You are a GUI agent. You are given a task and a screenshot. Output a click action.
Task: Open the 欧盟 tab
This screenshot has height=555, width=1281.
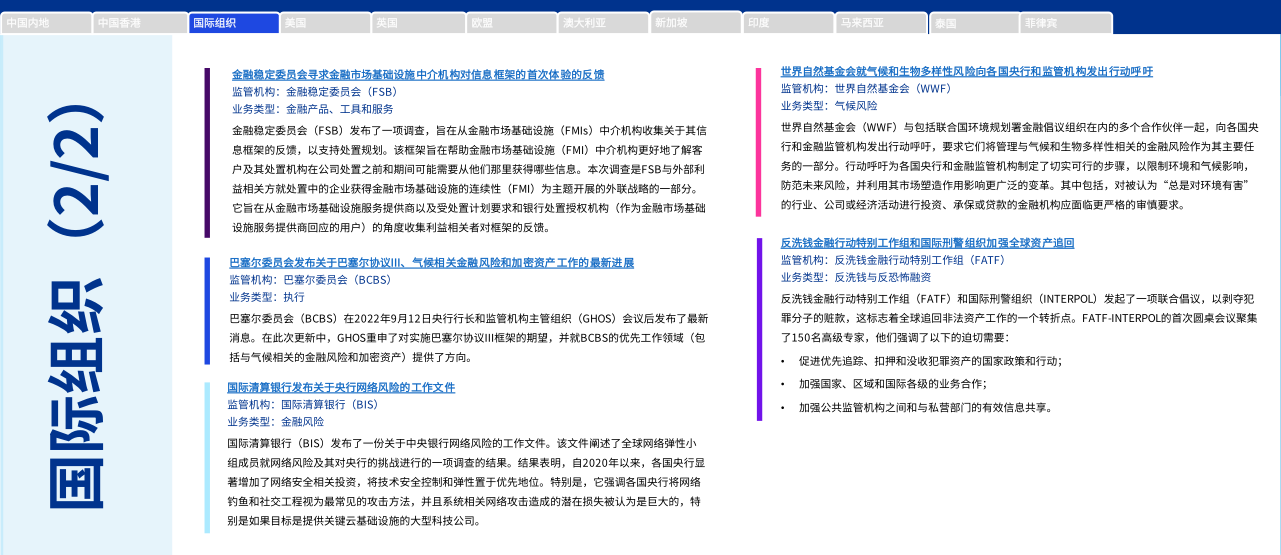511,22
